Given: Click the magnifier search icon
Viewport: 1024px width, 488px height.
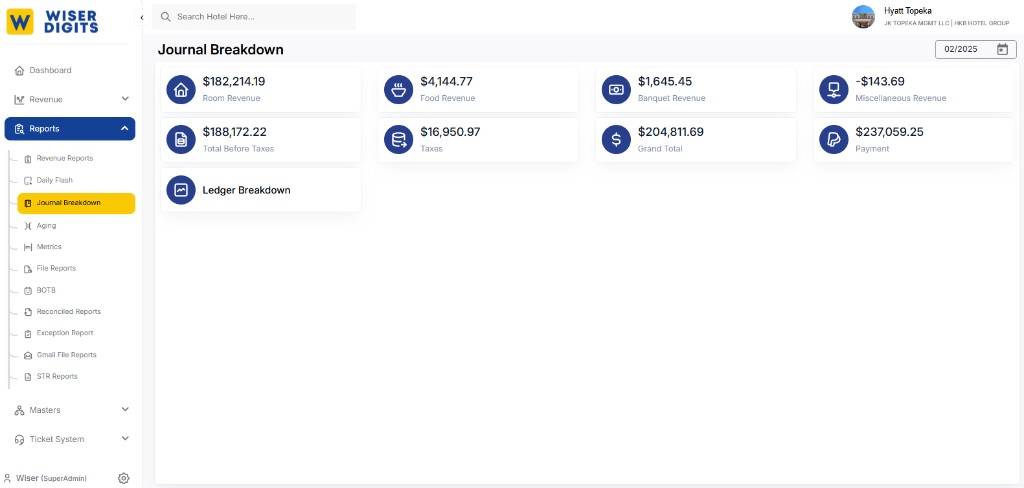Looking at the screenshot, I should [166, 17].
